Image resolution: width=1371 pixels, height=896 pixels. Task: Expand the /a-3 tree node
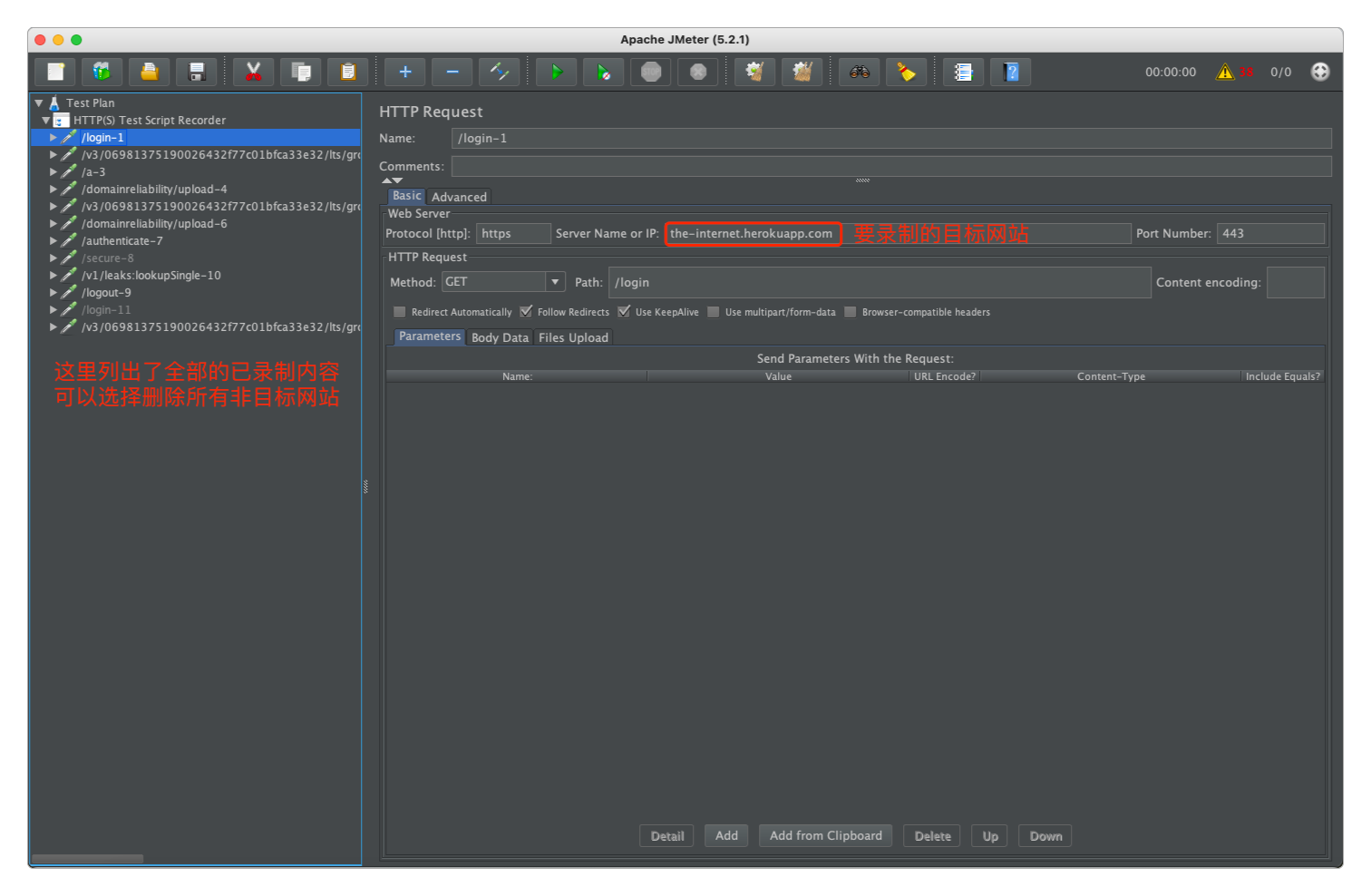[x=53, y=172]
